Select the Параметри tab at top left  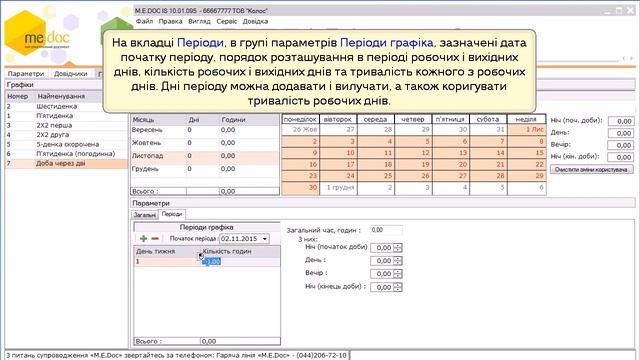pyautogui.click(x=26, y=74)
